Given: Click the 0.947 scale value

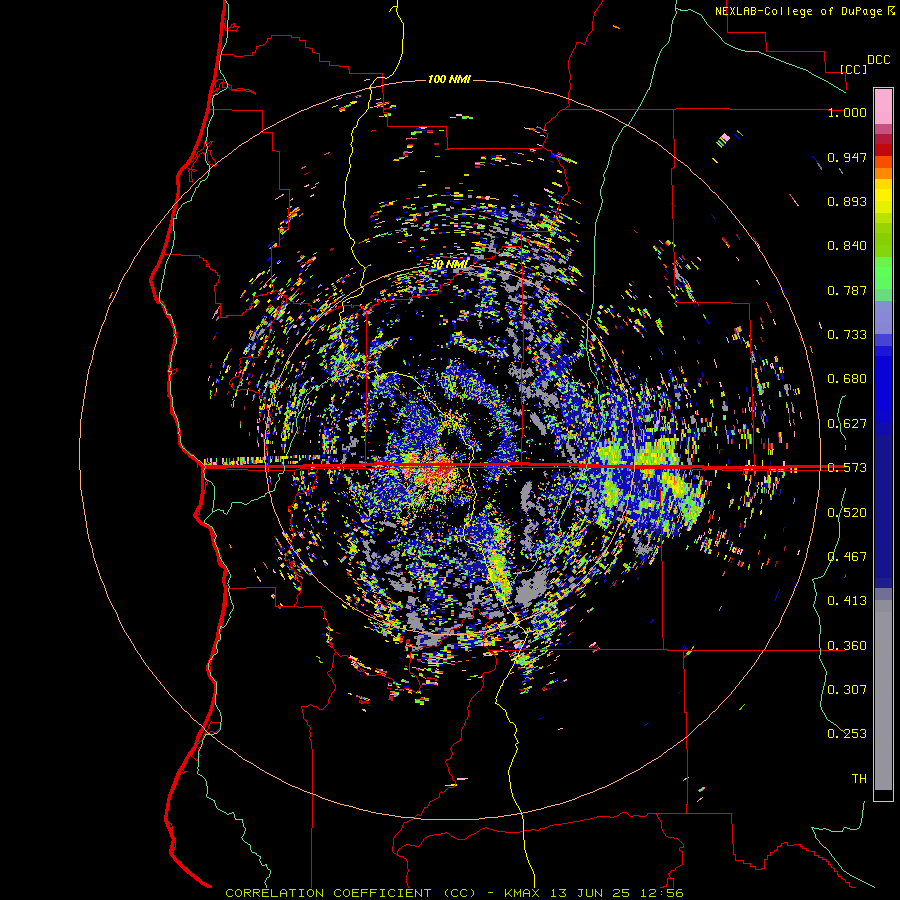Looking at the screenshot, I should pos(847,157).
